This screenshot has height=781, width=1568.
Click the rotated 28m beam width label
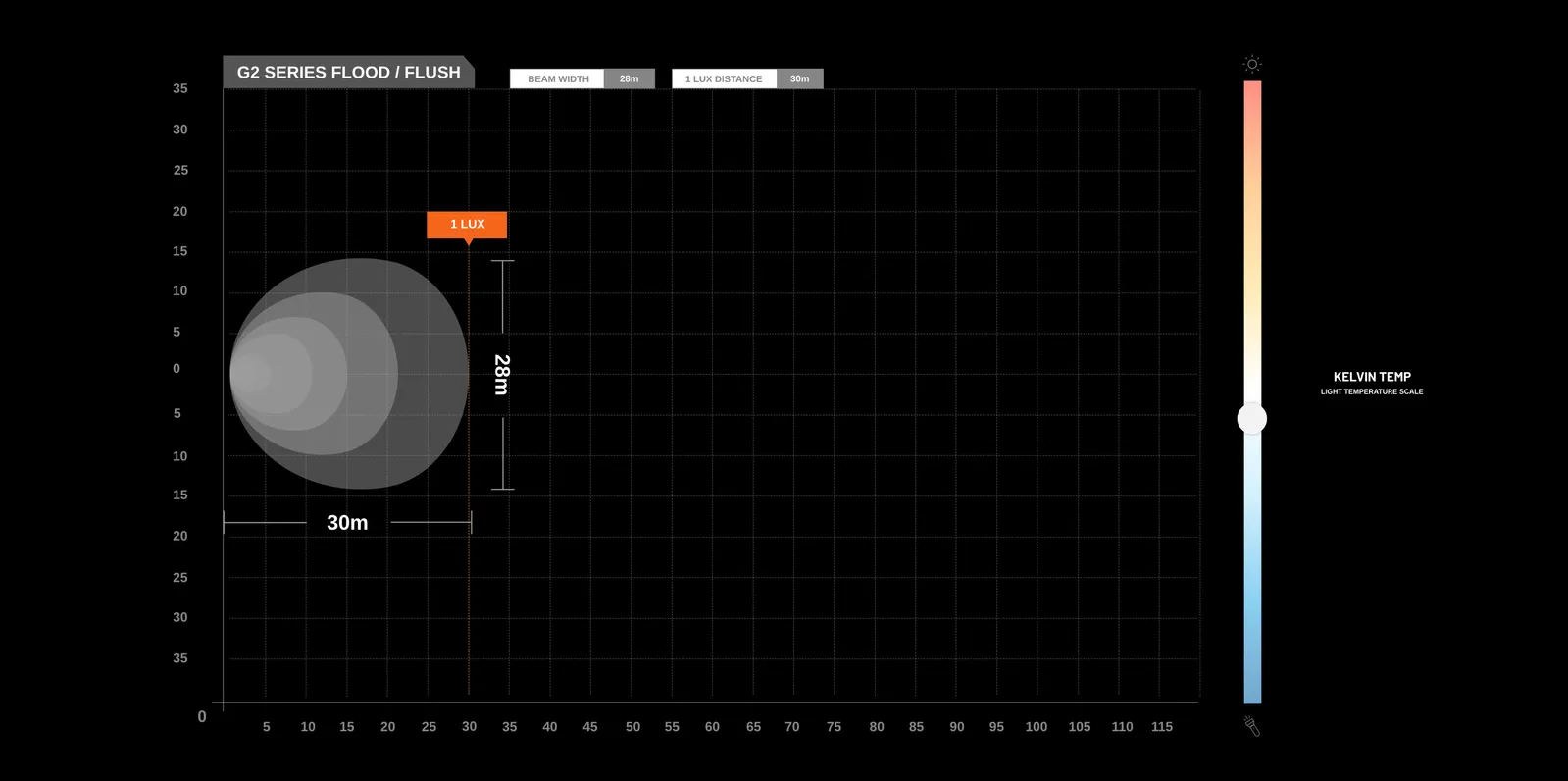(x=502, y=375)
